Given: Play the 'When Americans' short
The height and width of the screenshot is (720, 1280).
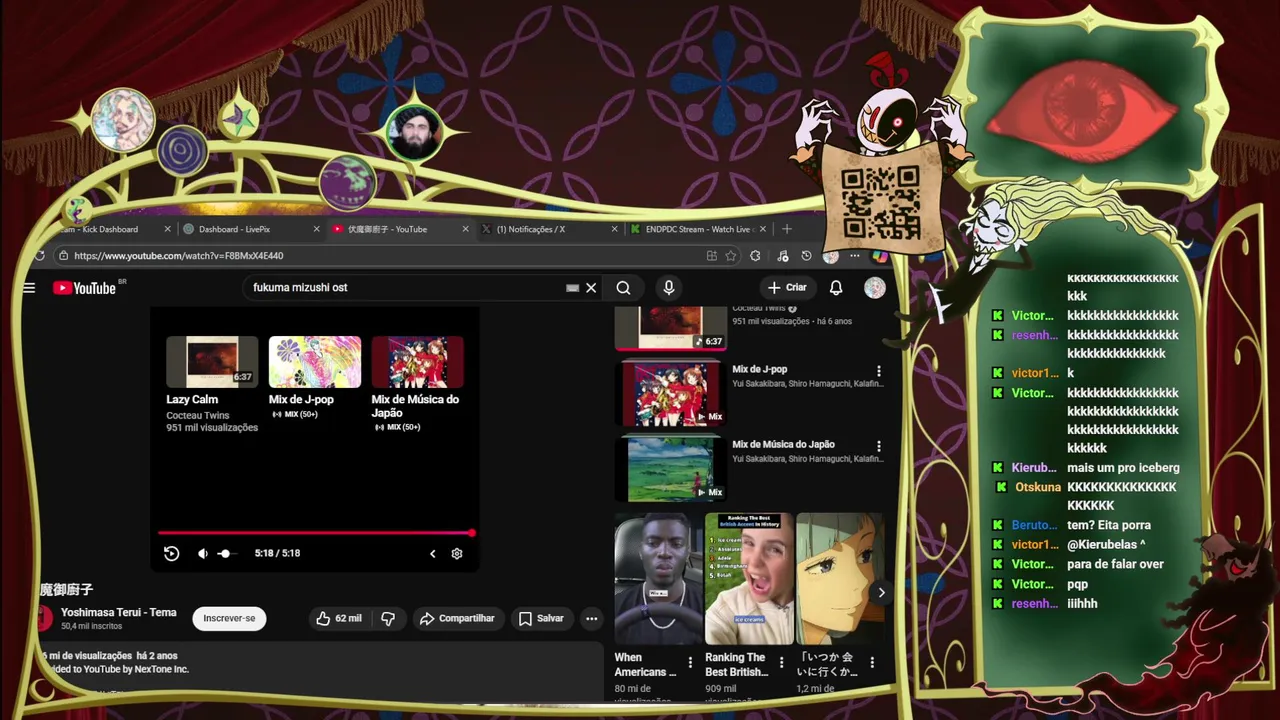Looking at the screenshot, I should [x=656, y=579].
